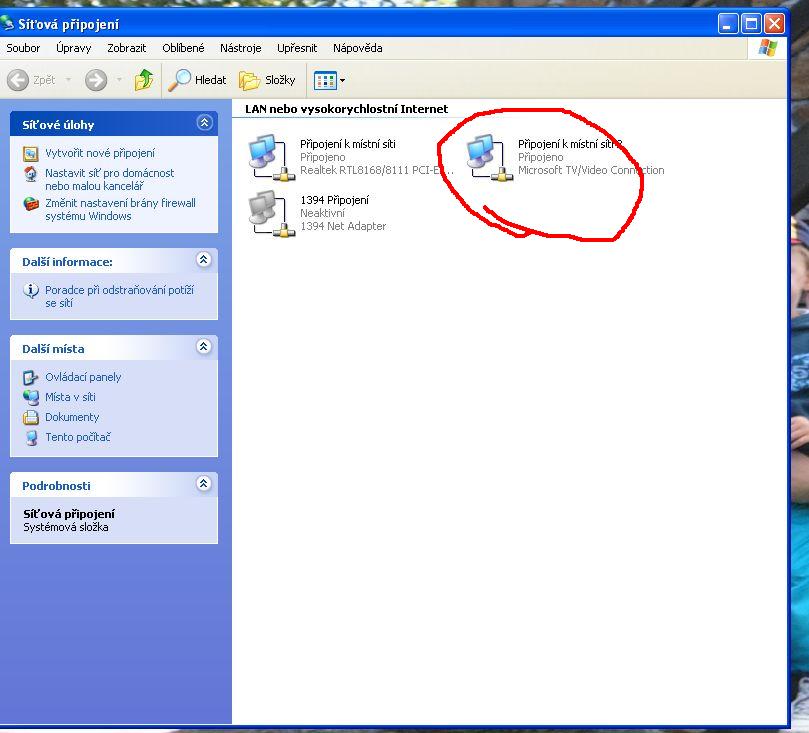
Task: Select the 1394 Připojení adapter icon
Action: click(x=271, y=213)
